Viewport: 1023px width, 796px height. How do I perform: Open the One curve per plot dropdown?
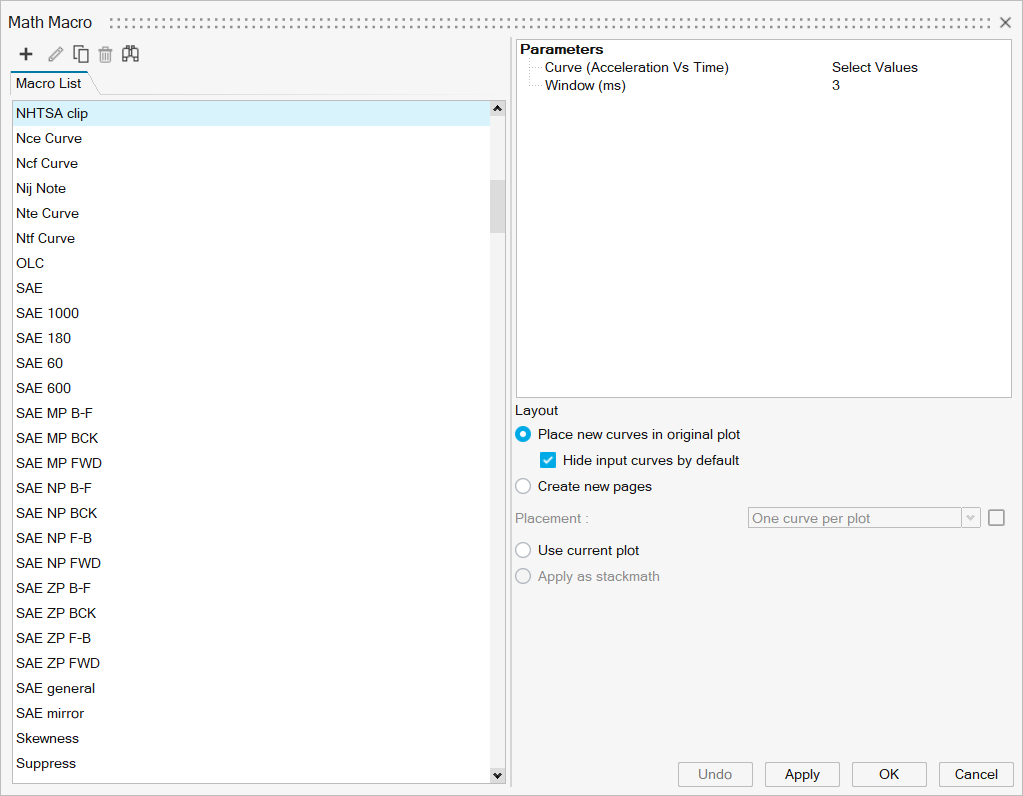(864, 518)
